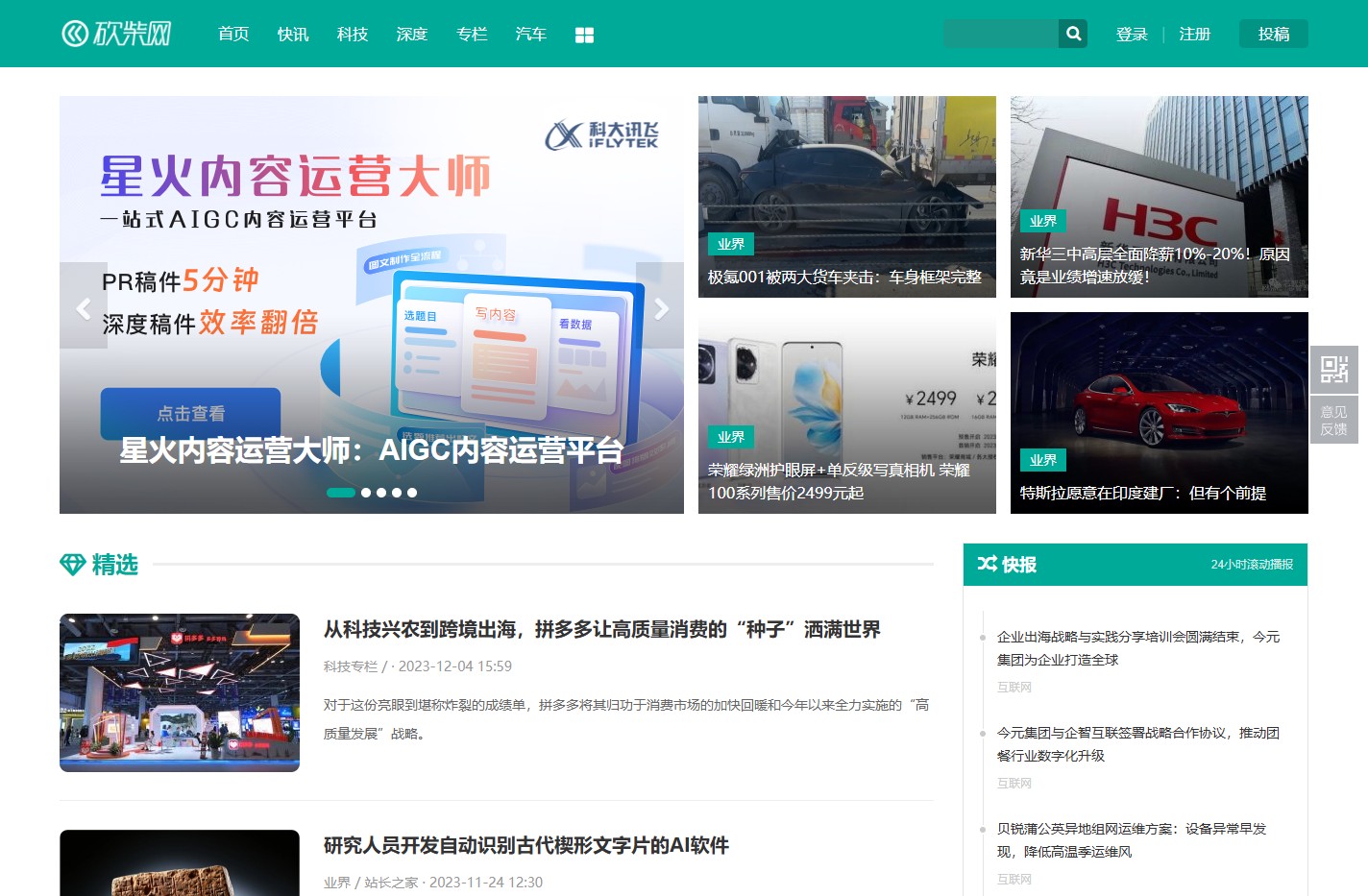Select the last carousel dot indicator
This screenshot has height=896, width=1368.
tap(412, 493)
